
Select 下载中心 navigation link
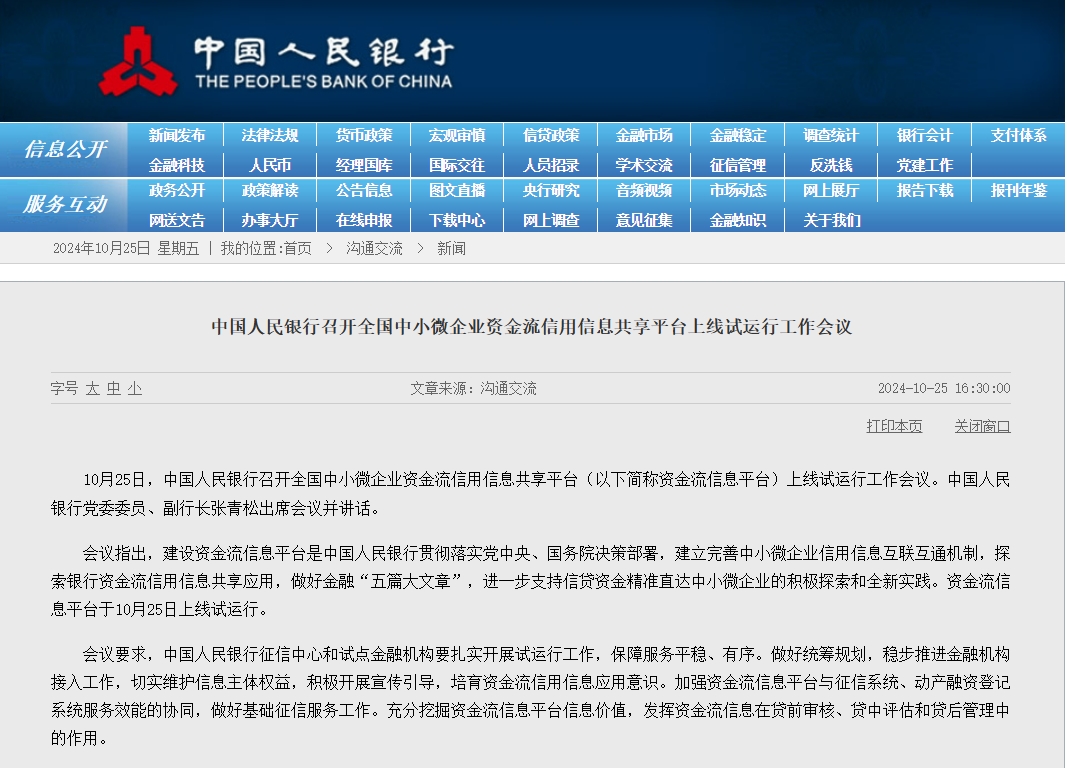pyautogui.click(x=457, y=220)
